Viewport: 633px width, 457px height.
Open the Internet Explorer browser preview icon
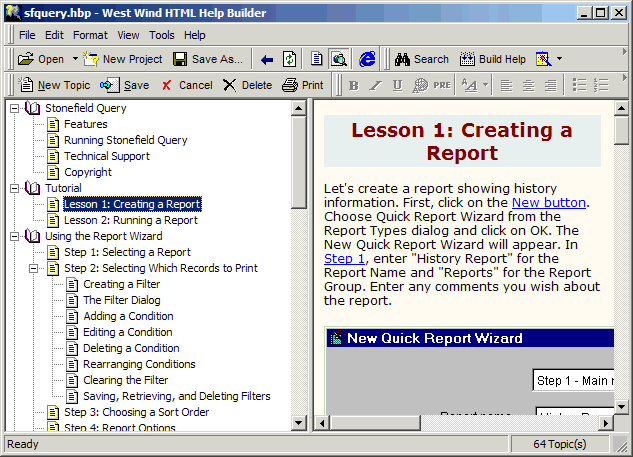click(x=368, y=59)
